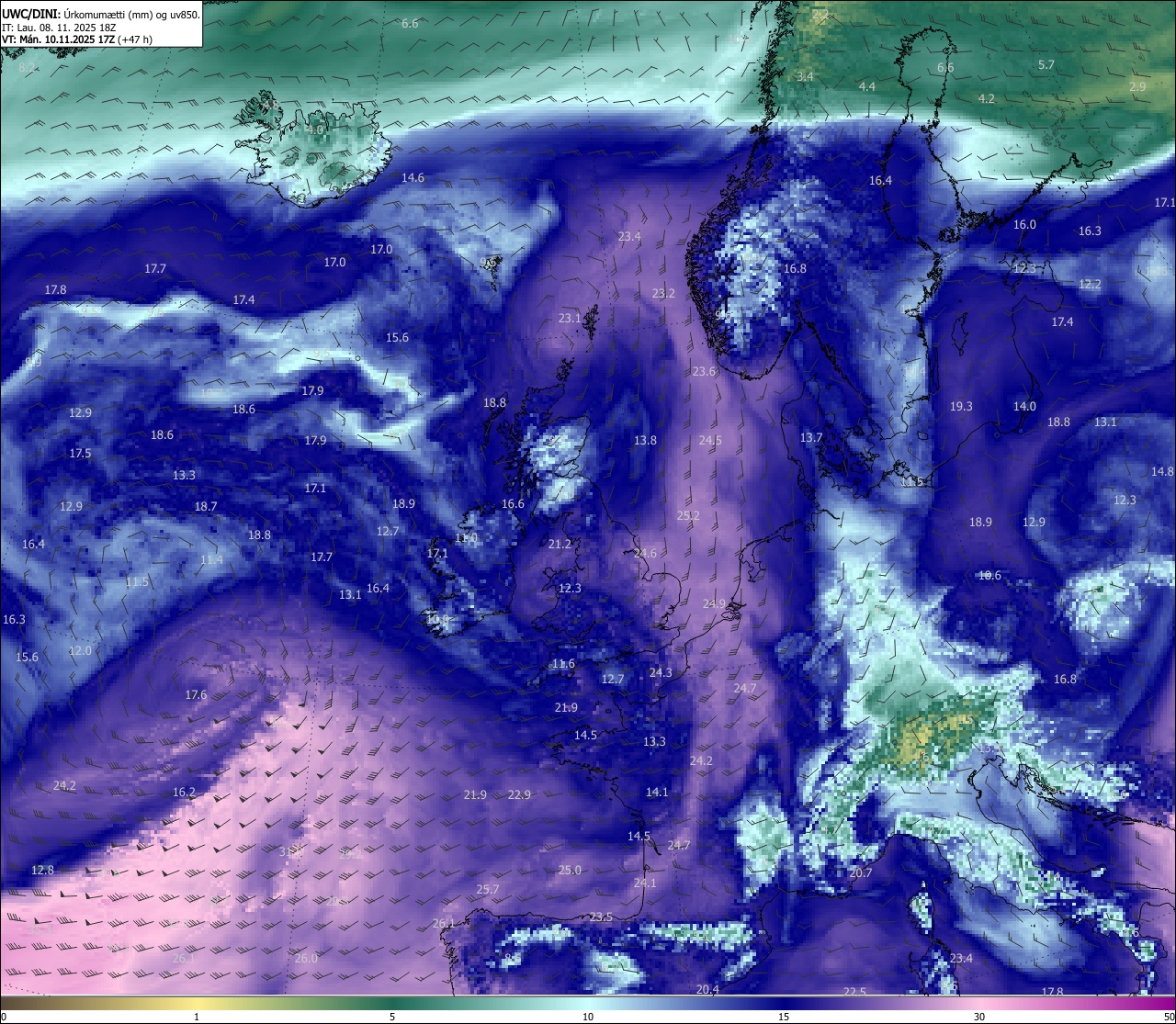This screenshot has width=1176, height=1024.
Task: Click the colorbar tick label 50
Action: 1169,1017
